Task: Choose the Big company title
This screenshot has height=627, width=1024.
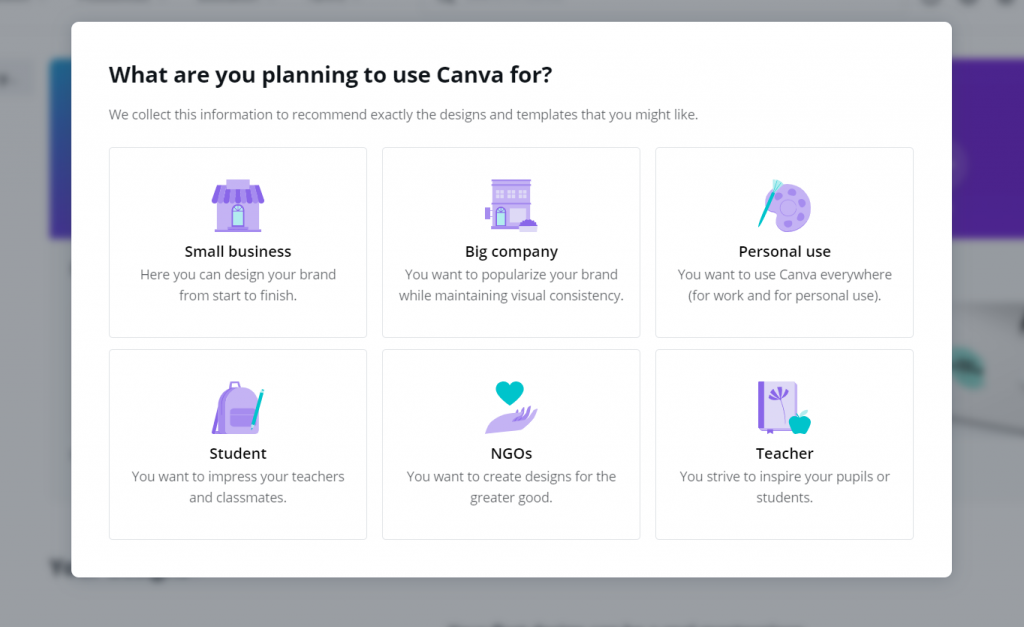Action: [511, 252]
